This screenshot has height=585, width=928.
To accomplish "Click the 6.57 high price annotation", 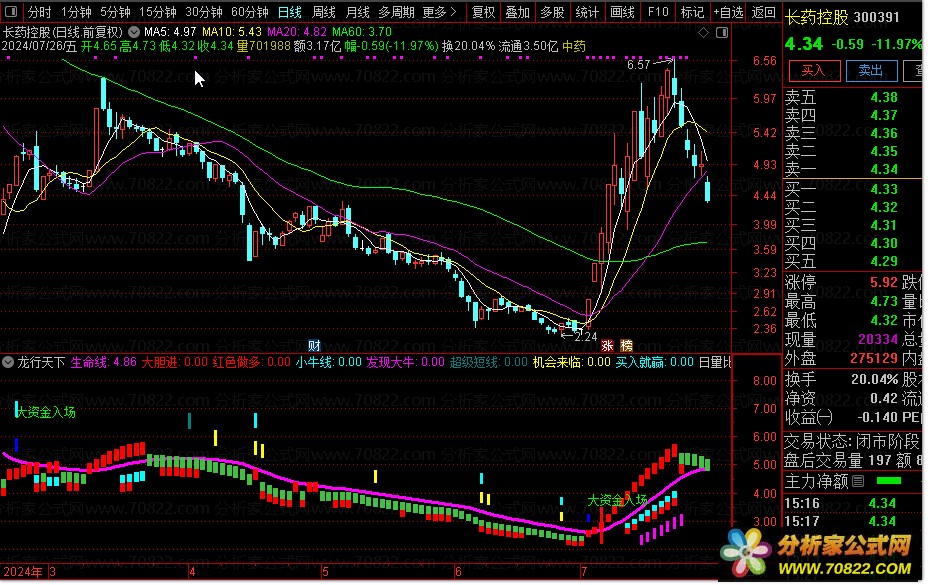I will (x=639, y=65).
